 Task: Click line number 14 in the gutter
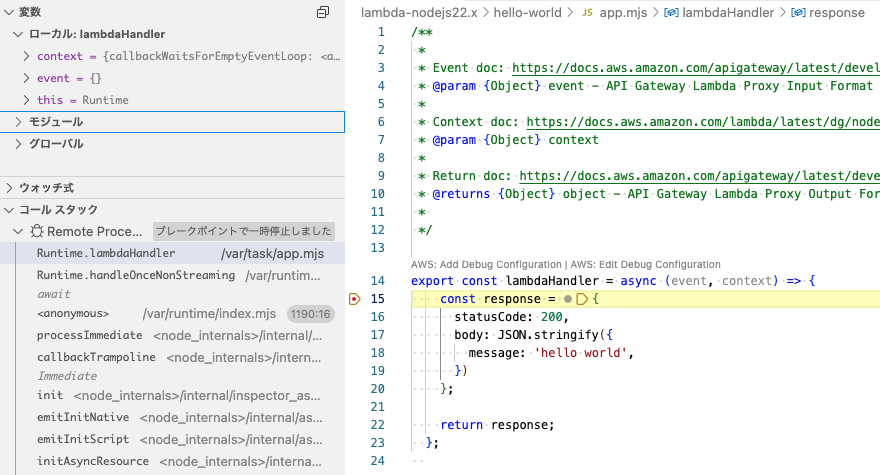pos(378,281)
